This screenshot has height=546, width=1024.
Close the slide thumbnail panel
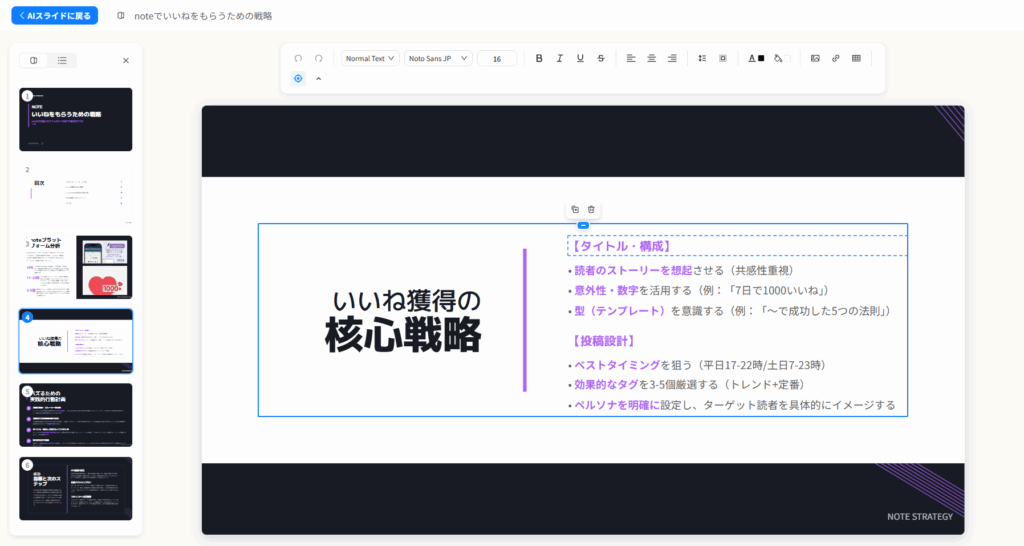point(126,60)
